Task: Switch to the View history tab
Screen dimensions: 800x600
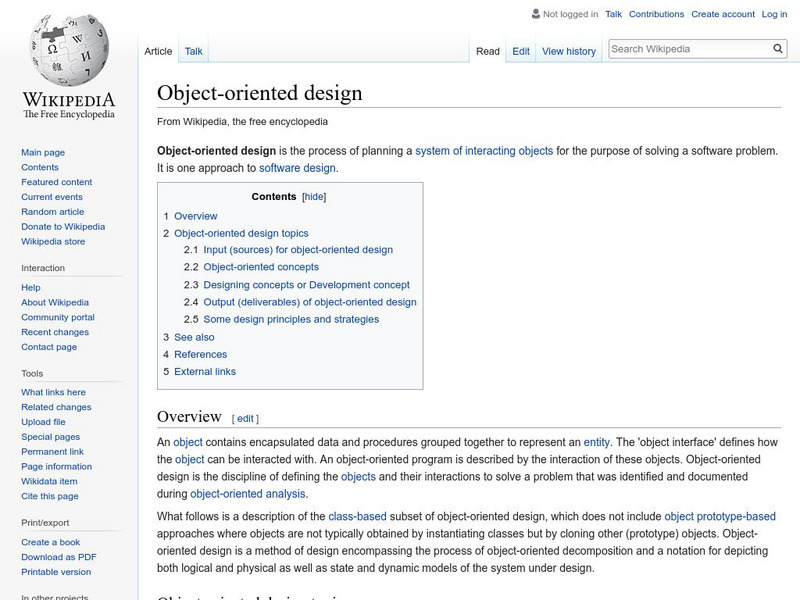Action: [568, 50]
